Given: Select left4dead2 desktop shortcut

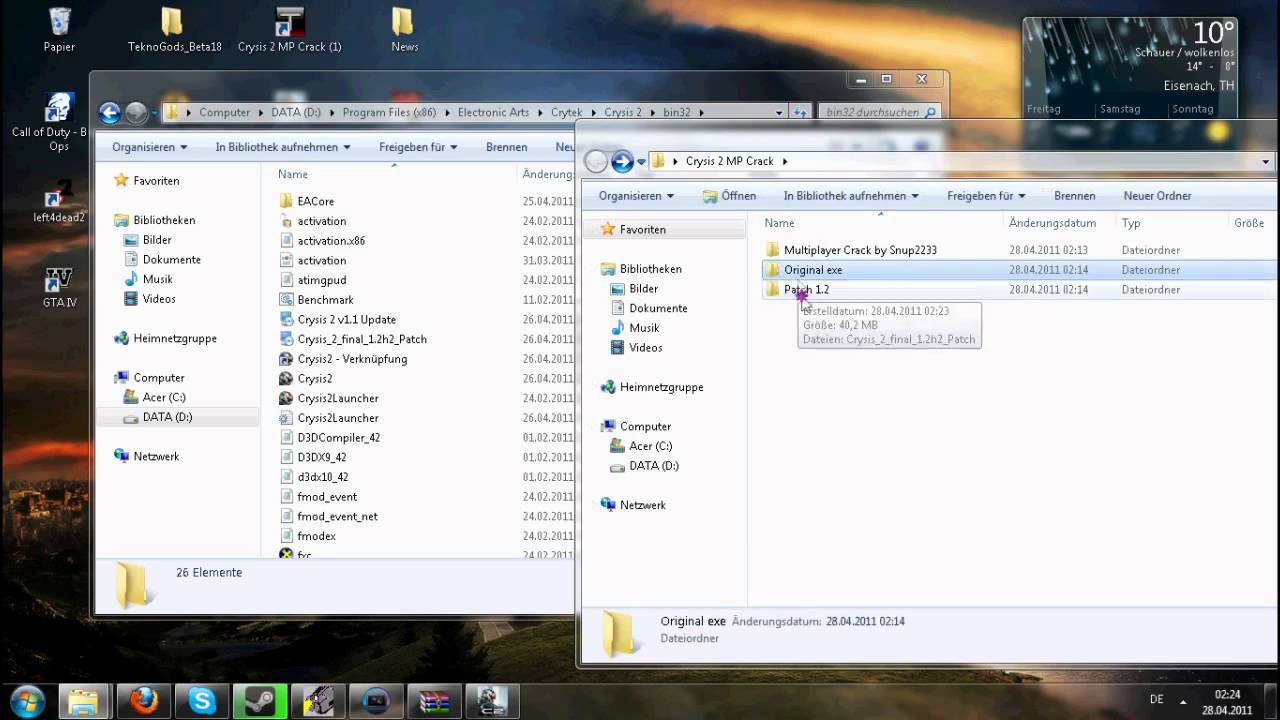Looking at the screenshot, I should pos(59,201).
